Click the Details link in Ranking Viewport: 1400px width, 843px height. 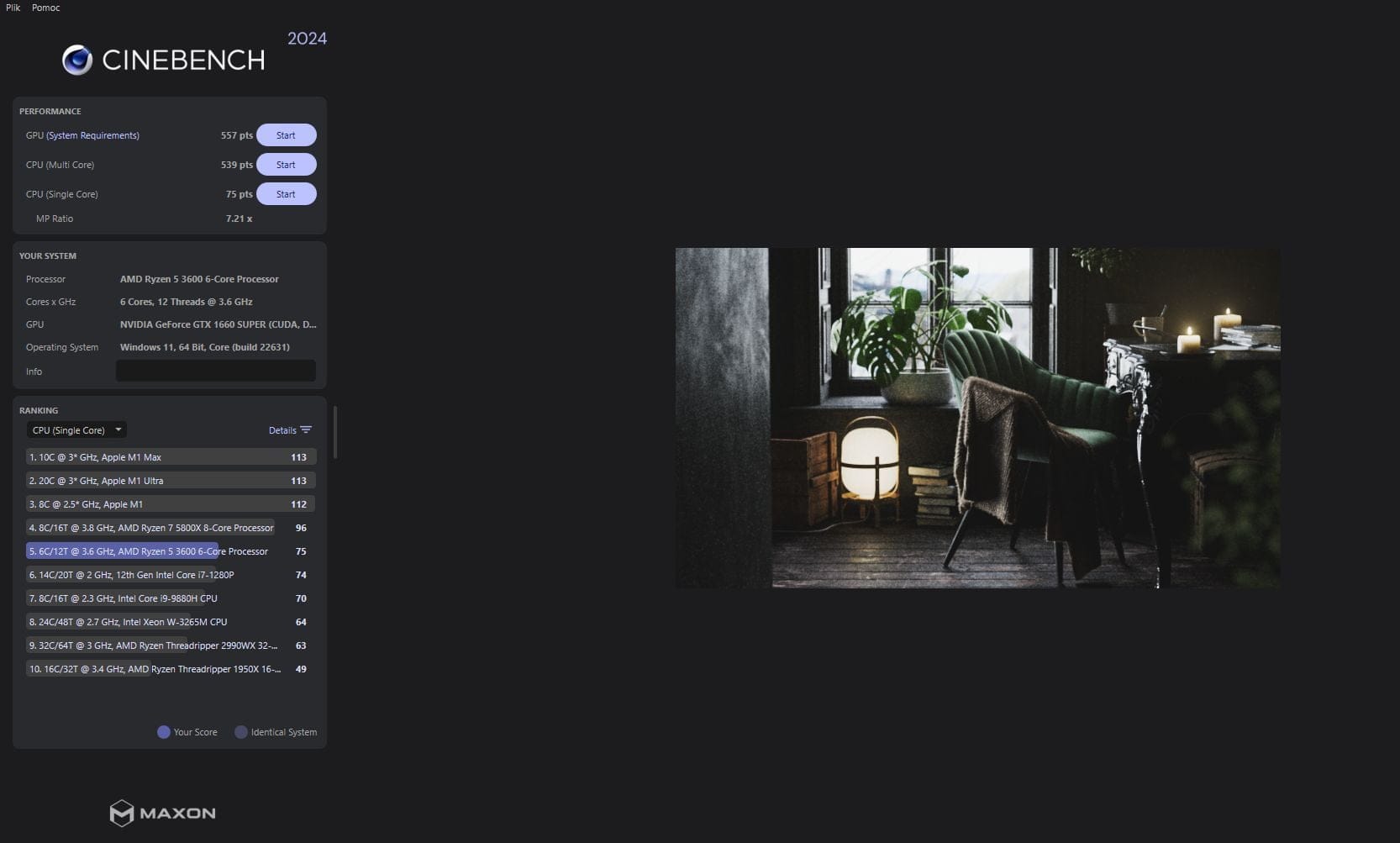click(x=282, y=430)
